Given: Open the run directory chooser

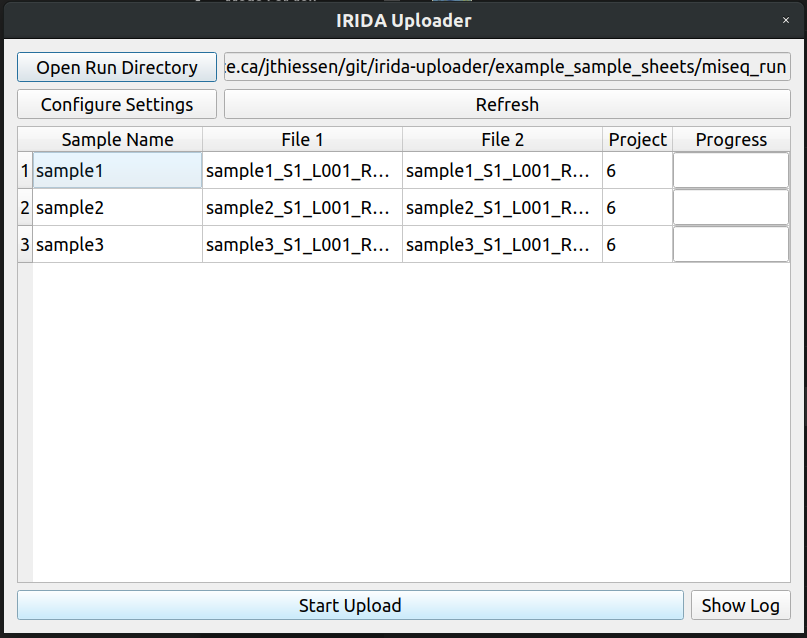Looking at the screenshot, I should point(117,67).
